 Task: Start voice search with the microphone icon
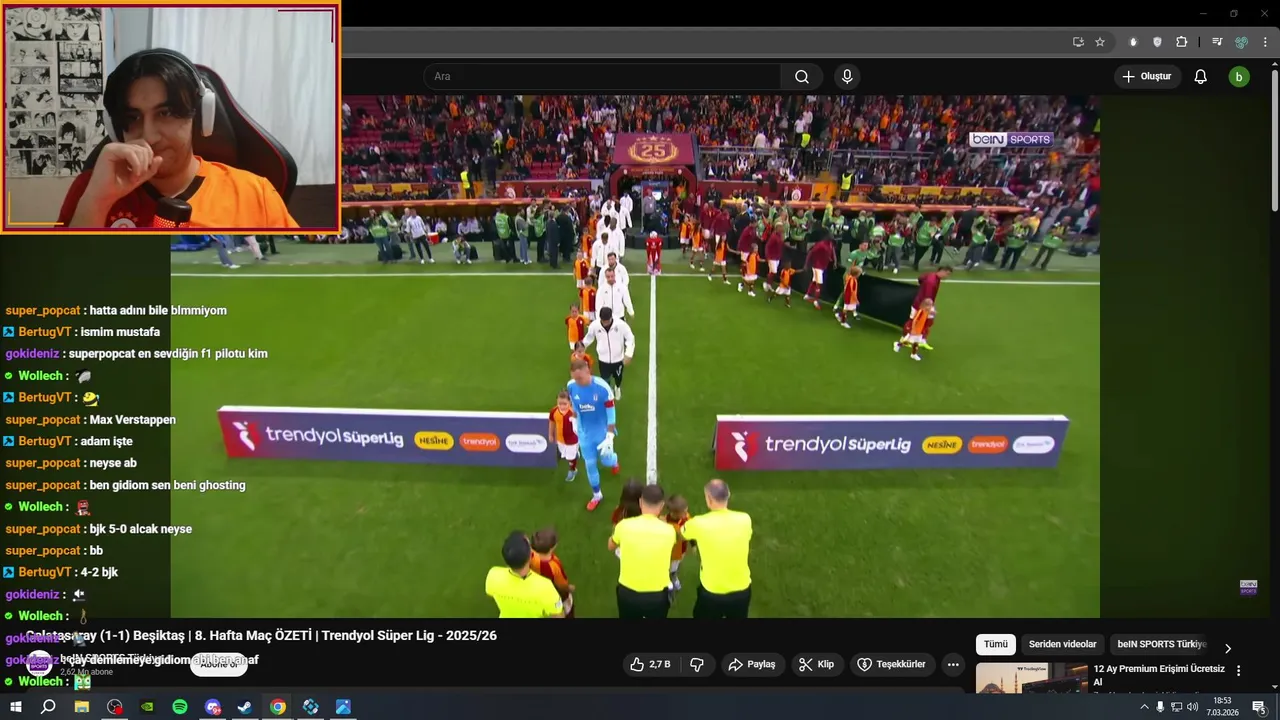pos(847,77)
